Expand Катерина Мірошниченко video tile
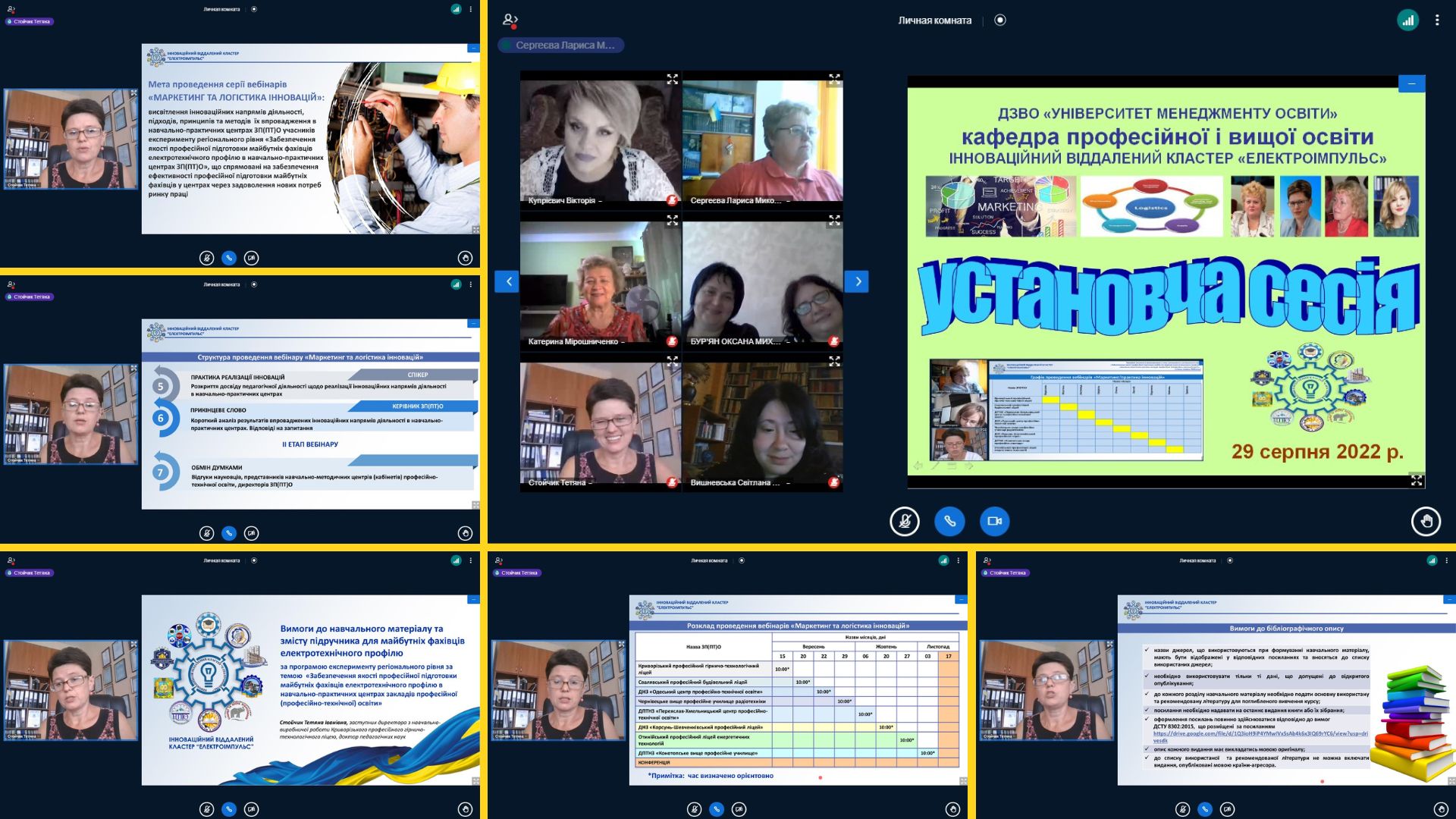Viewport: 1456px width, 819px height. (672, 220)
